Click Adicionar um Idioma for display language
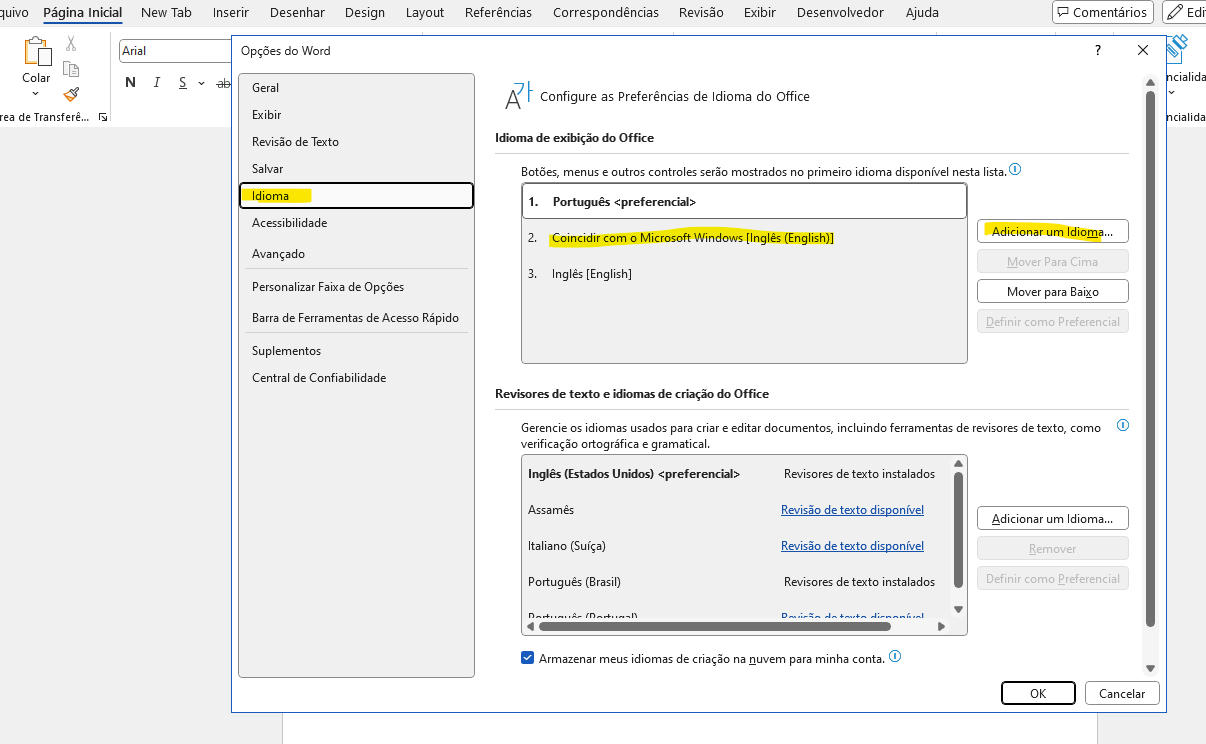Image resolution: width=1206 pixels, height=744 pixels. click(1052, 231)
